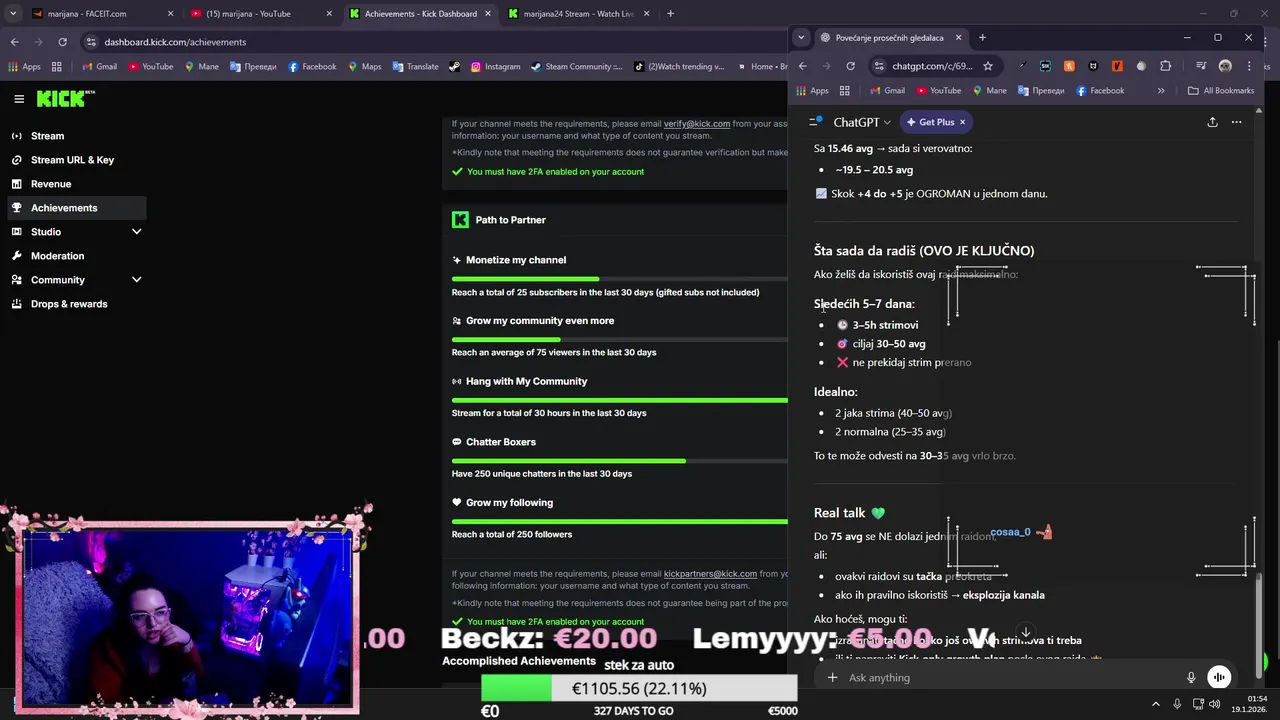Click ChatGPT share conversation icon
The height and width of the screenshot is (720, 1280).
coord(1212,122)
